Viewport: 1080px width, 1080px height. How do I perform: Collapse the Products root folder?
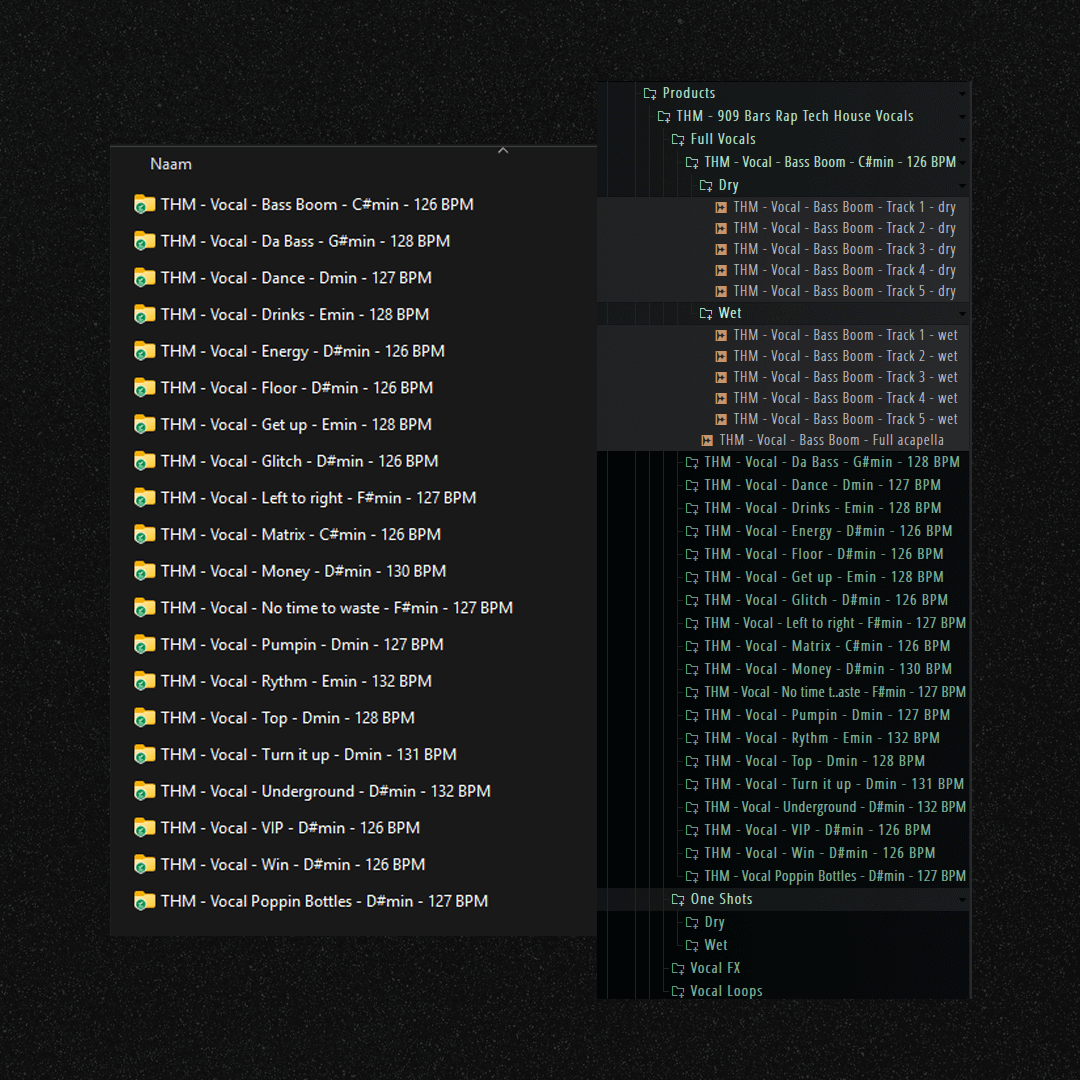coord(688,93)
